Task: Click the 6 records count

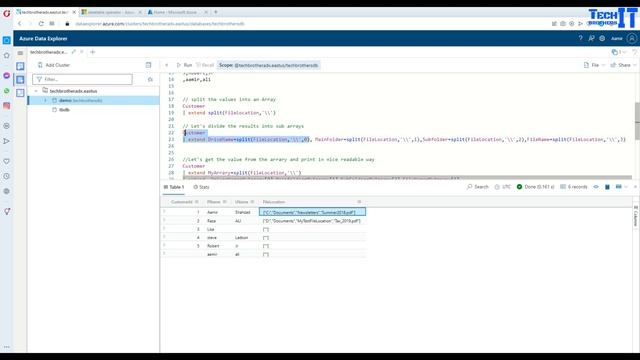Action: pyautogui.click(x=574, y=187)
